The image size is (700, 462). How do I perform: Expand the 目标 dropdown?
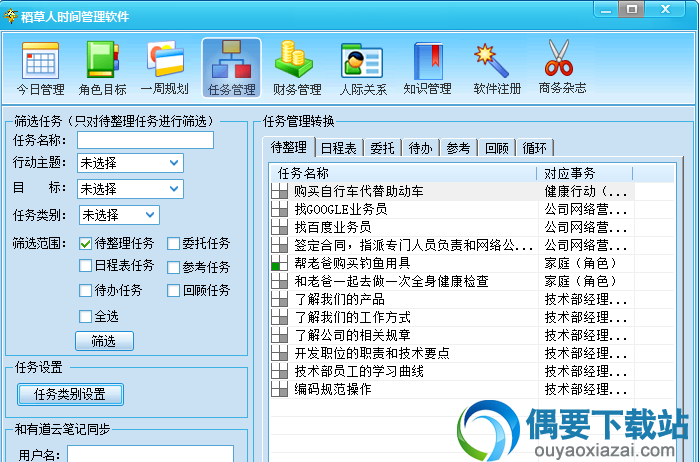pos(174,189)
